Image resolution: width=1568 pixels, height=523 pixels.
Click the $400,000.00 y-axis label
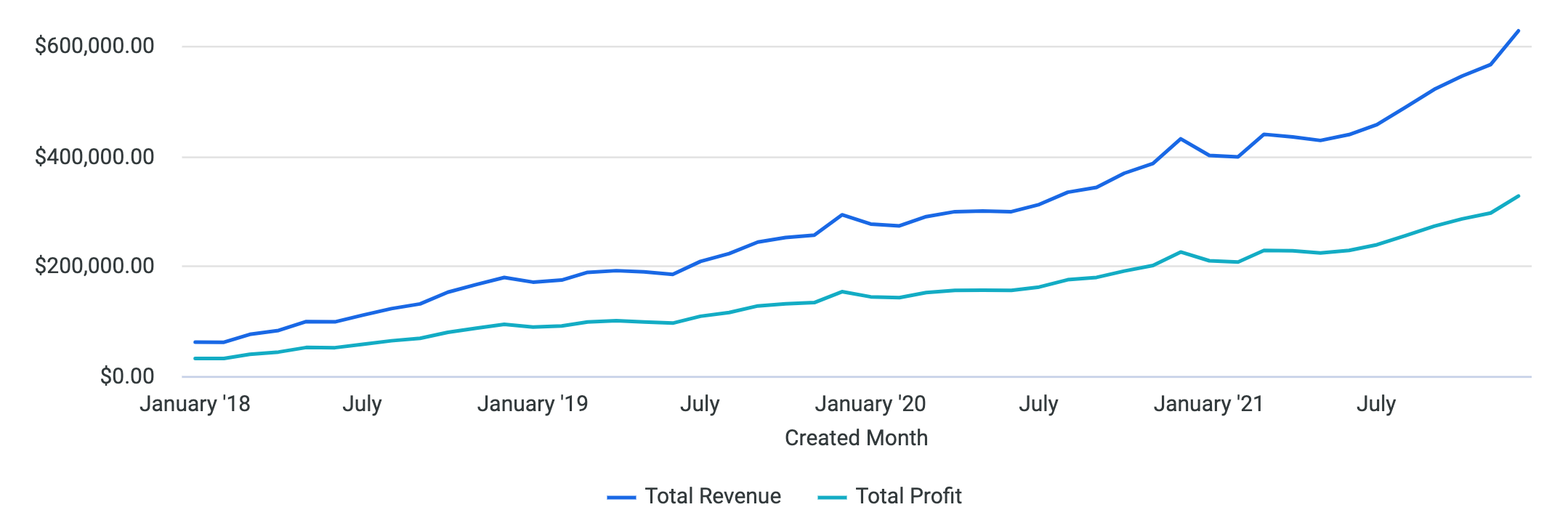click(x=94, y=156)
